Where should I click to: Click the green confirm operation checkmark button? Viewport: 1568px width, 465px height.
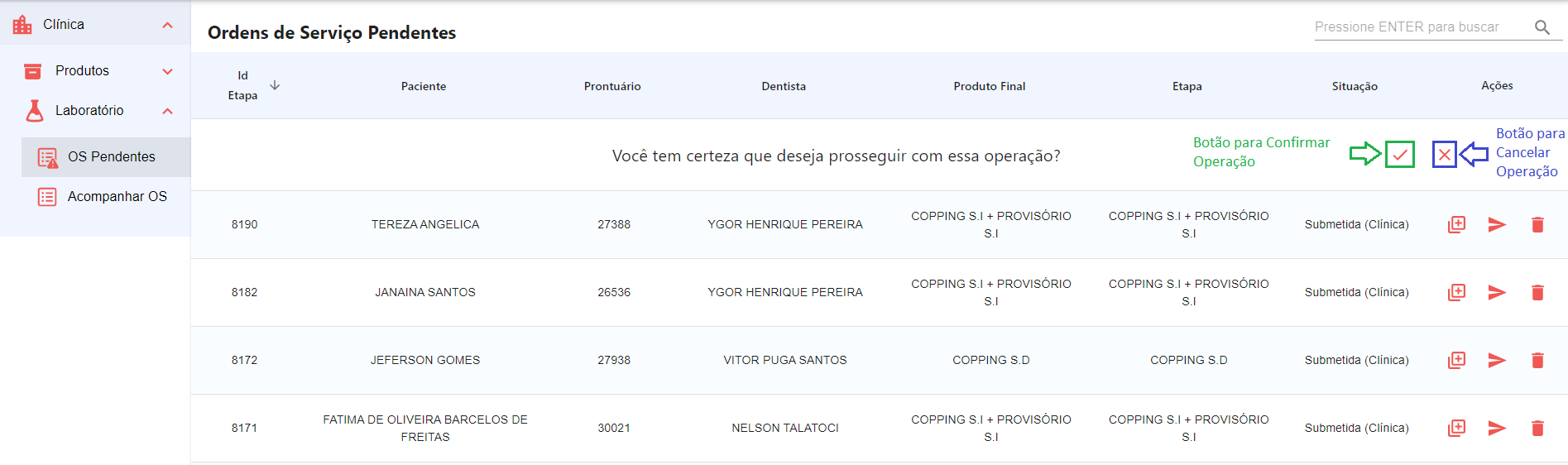click(x=1399, y=154)
